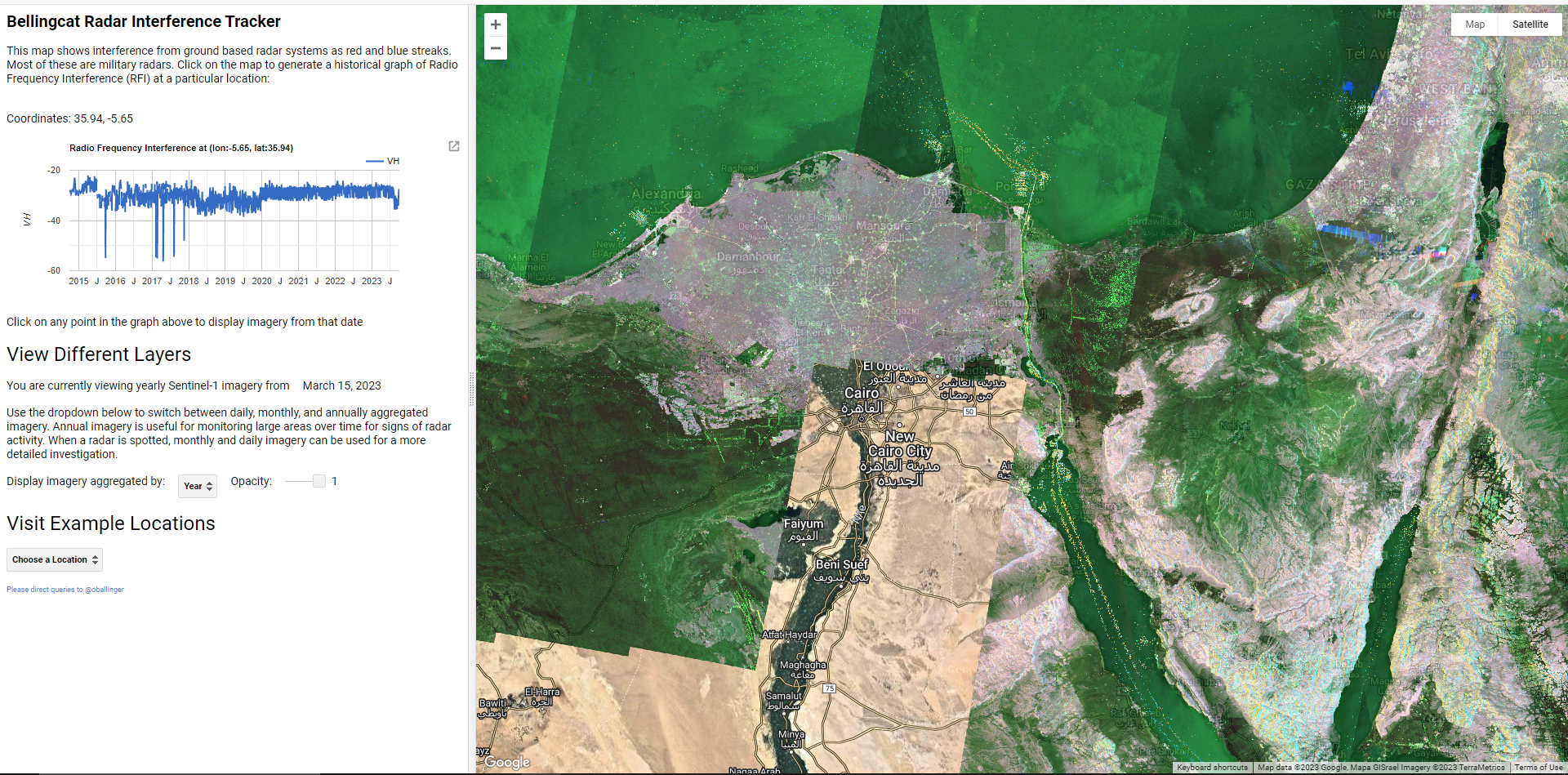Open the RFI chart in new window
This screenshot has height=775, width=1568.
[454, 146]
